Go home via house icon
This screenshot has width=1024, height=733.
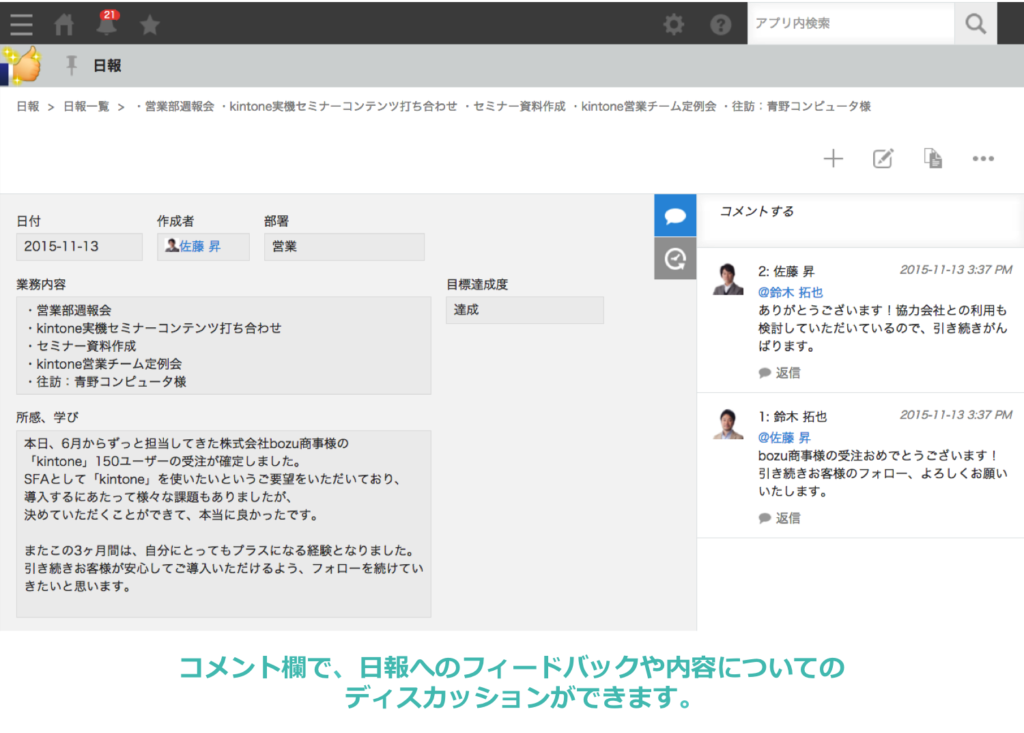coord(64,25)
